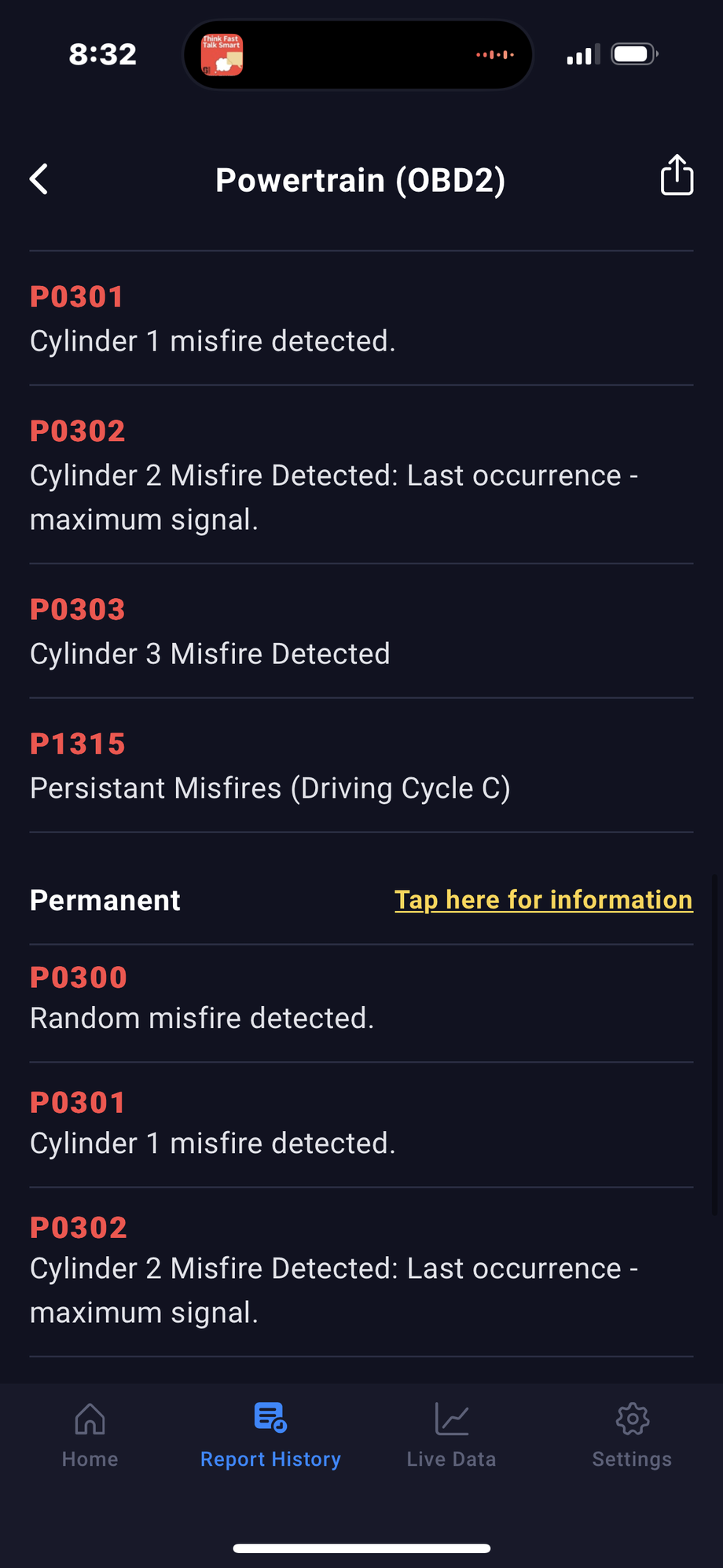723x1568 pixels.
Task: Tap the first P0301 Cylinder 1 code
Action: 212,319
